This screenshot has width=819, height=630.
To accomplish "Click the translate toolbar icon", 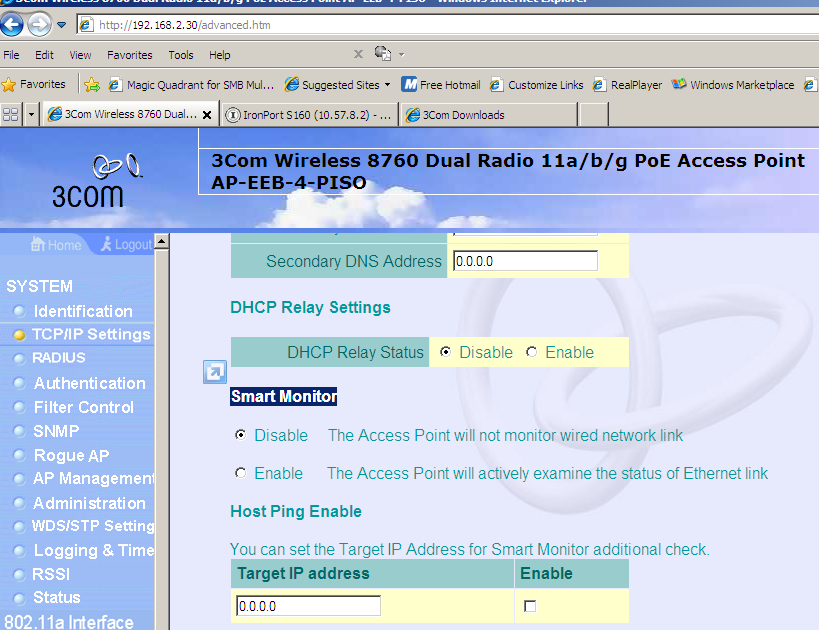I will pyautogui.click(x=382, y=53).
